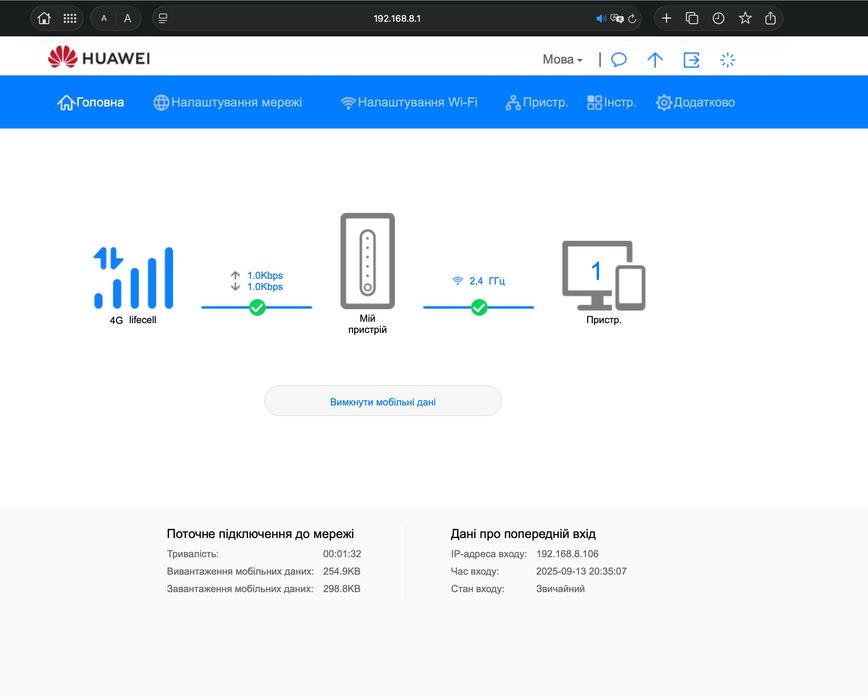Click login time 2025-09-13 20:35:07
This screenshot has height=700, width=868.
pos(581,571)
